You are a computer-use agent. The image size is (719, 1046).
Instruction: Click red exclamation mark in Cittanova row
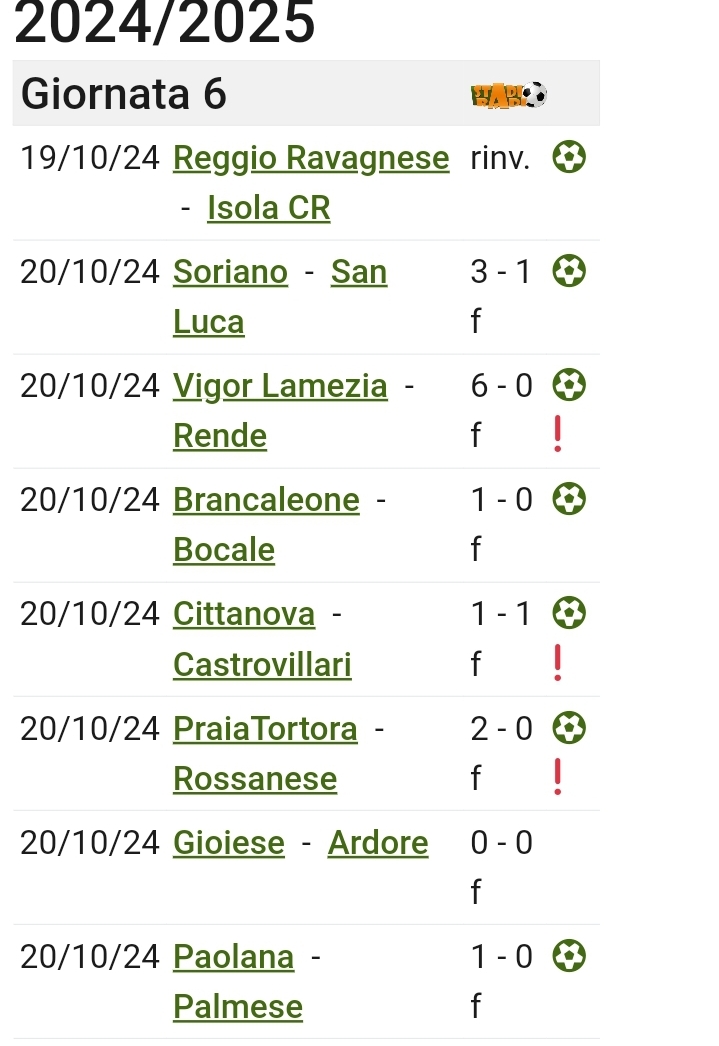point(558,663)
